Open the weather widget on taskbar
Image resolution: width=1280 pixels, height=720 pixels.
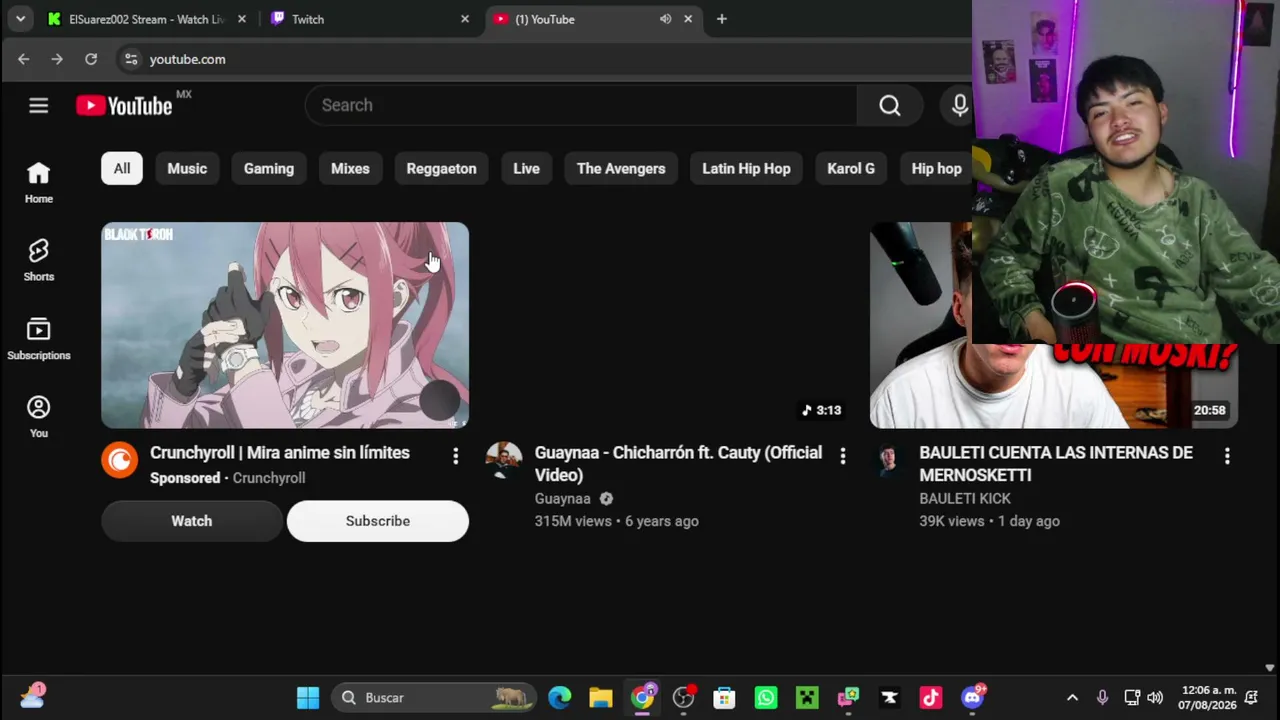(32, 697)
